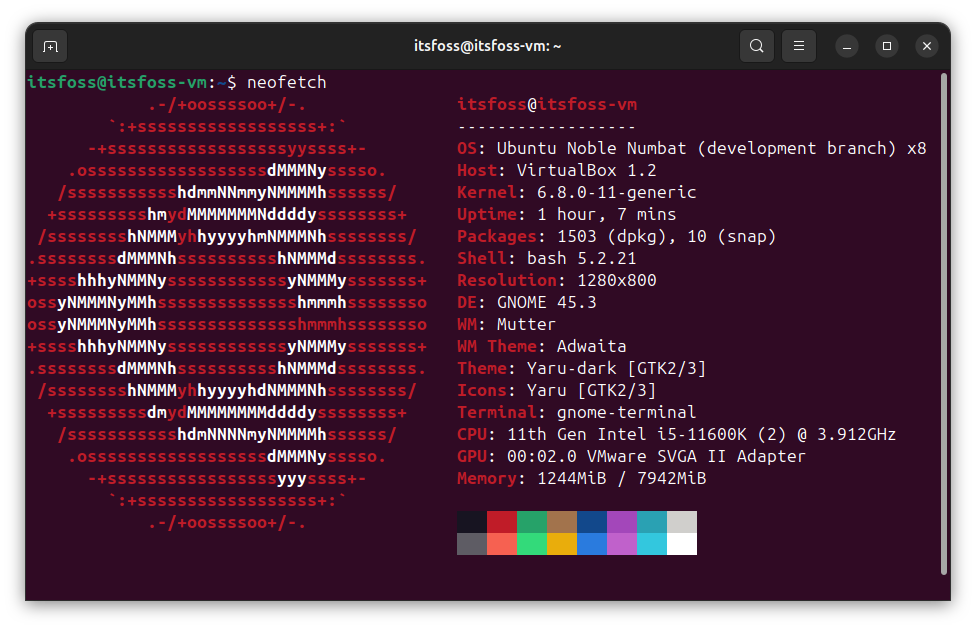The image size is (976, 629).
Task: Select the red color swatch
Action: coord(500,522)
